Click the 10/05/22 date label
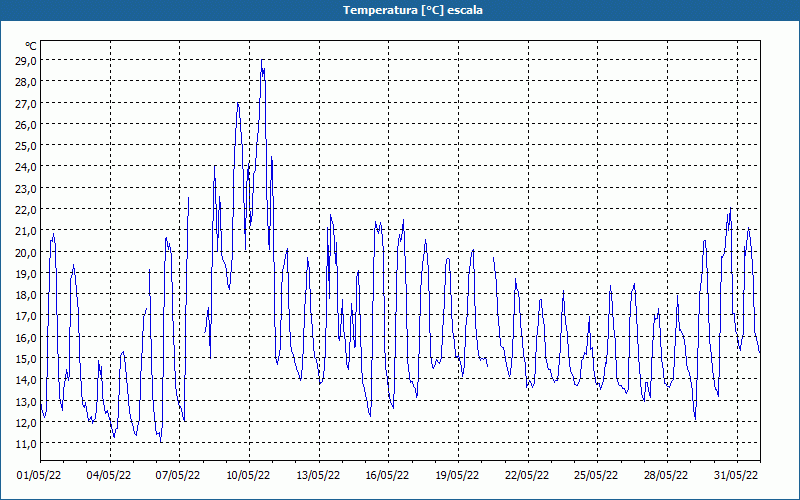Screen dimensions: 800x500 pos(248,476)
